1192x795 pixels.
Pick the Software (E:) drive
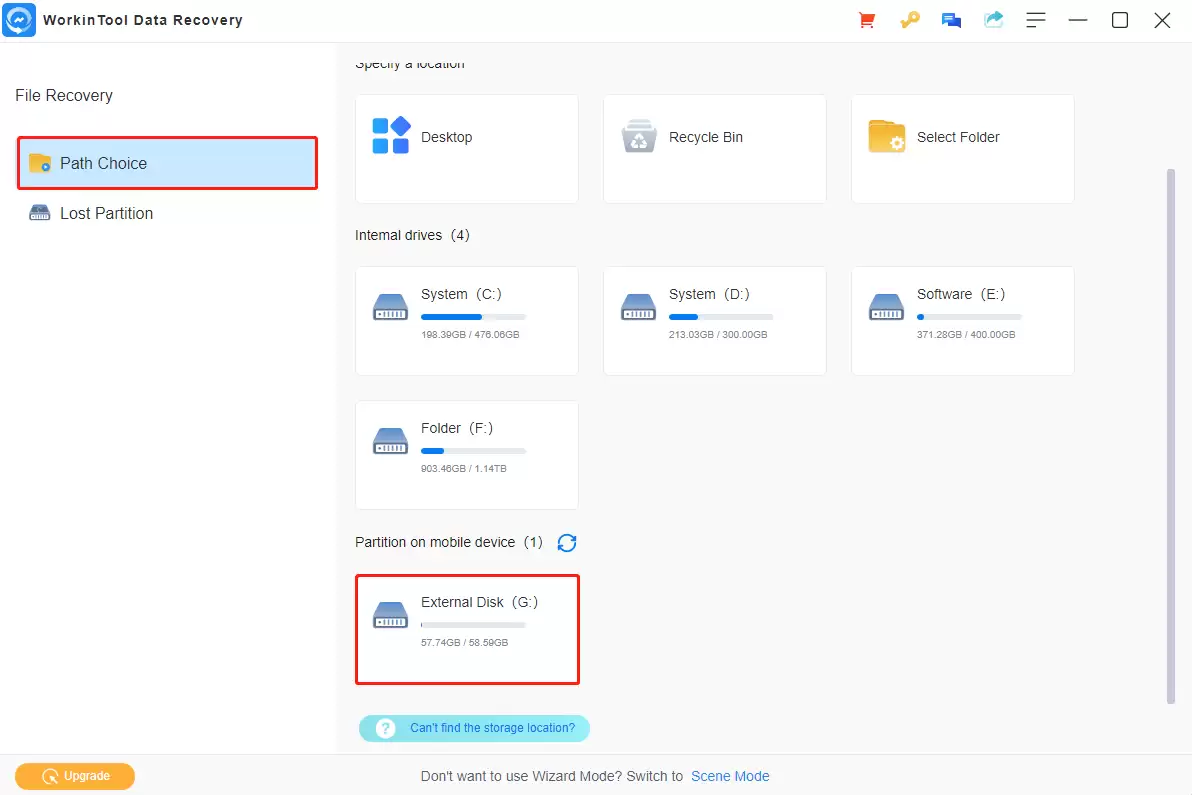[x=962, y=321]
